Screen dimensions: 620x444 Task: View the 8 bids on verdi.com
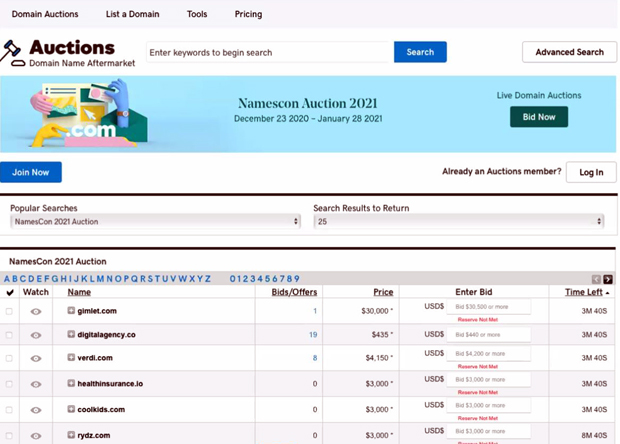click(315, 358)
